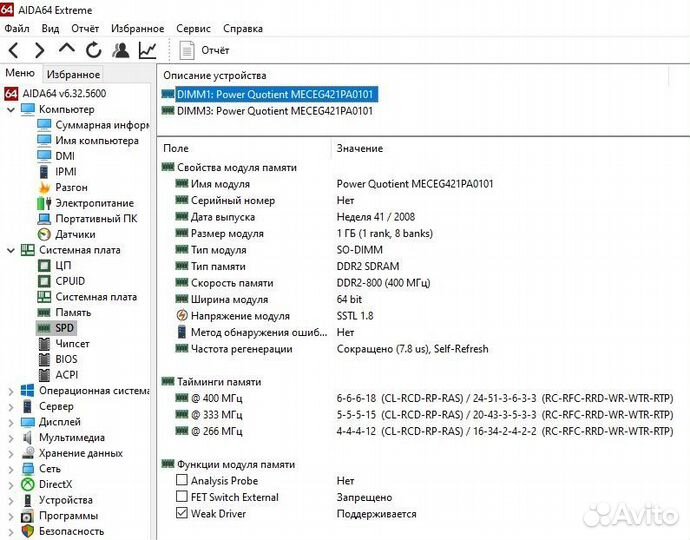Select DIMM3: Power Quotient MECEG421PA0101 device
690x540 pixels.
(x=268, y=111)
